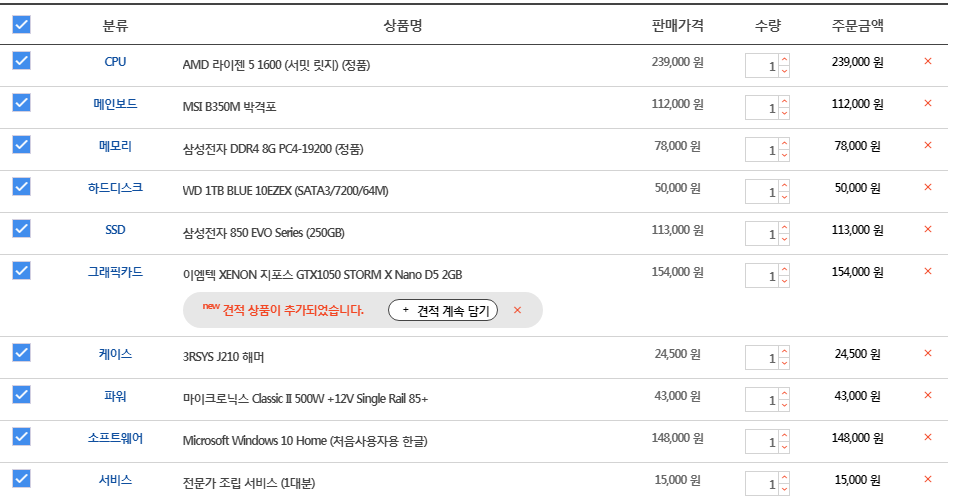Increase quantity of CPU item with up arrow
This screenshot has height=501, width=962.
784,60
